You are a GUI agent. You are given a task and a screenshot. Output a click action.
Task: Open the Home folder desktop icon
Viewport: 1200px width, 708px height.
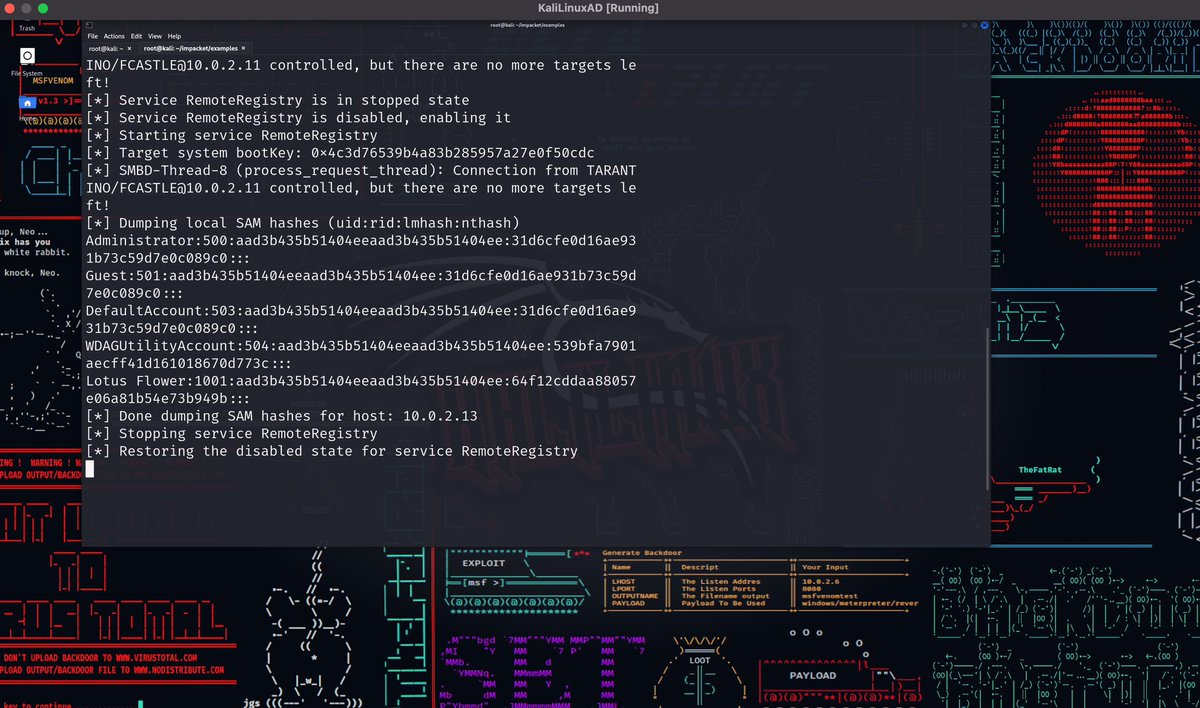(27, 106)
